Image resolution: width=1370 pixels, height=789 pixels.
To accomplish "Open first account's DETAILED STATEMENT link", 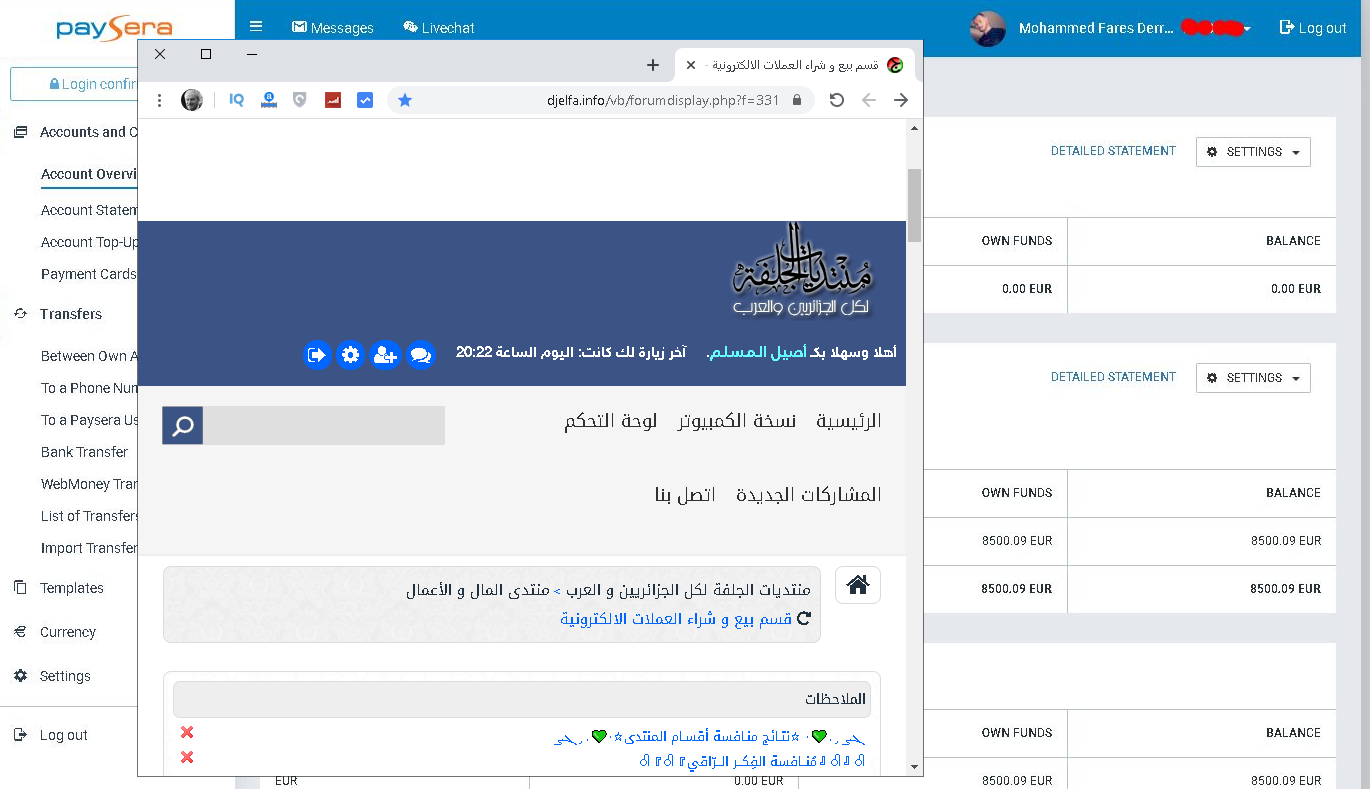I will pyautogui.click(x=1113, y=151).
